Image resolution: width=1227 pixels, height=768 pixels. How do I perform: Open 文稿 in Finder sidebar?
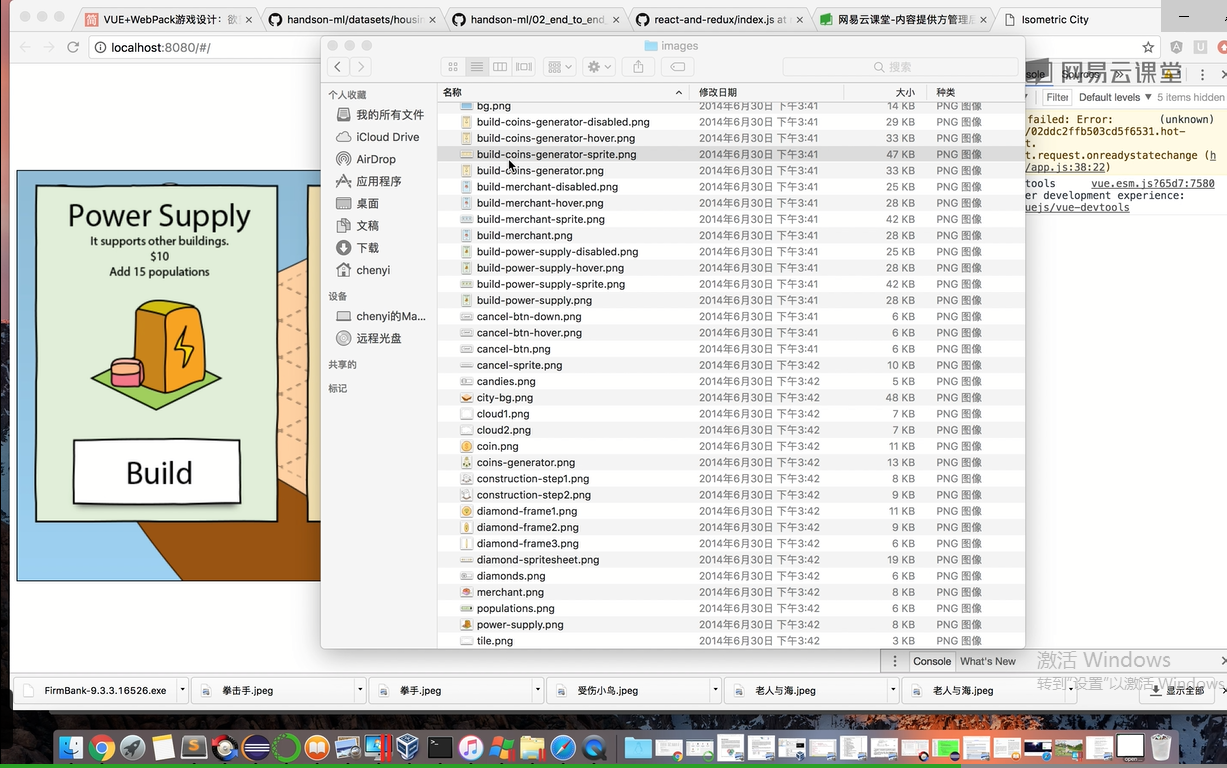[x=358, y=225]
